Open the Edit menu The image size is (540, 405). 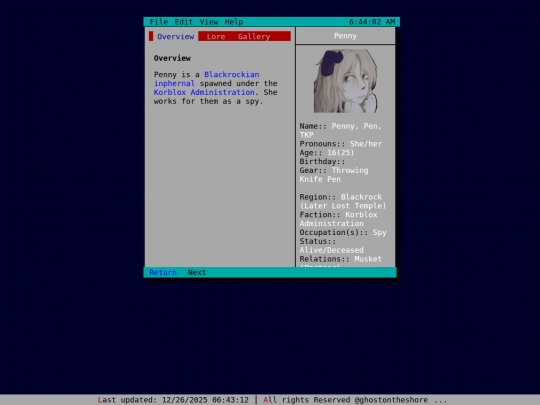point(184,22)
